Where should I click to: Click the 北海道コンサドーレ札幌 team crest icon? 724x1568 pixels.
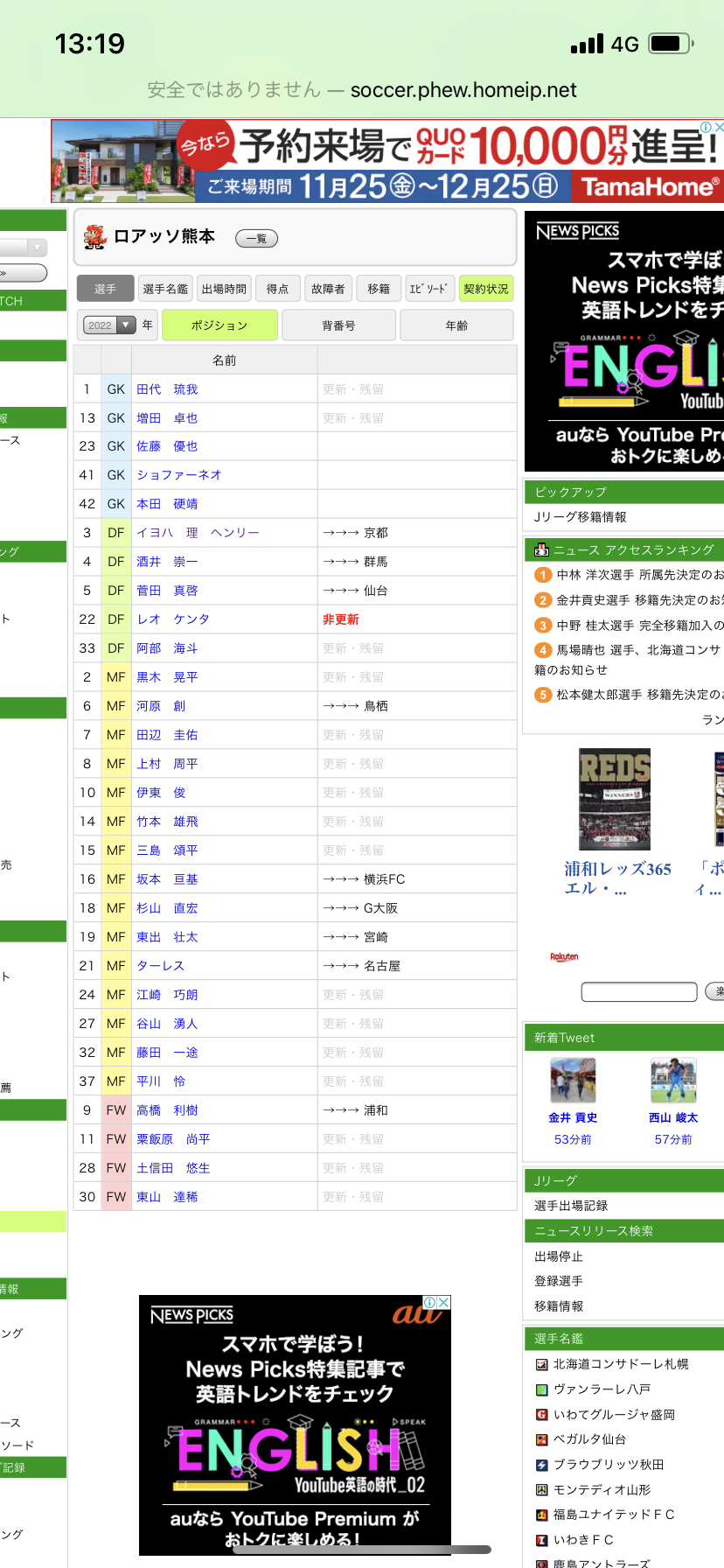pyautogui.click(x=541, y=1364)
